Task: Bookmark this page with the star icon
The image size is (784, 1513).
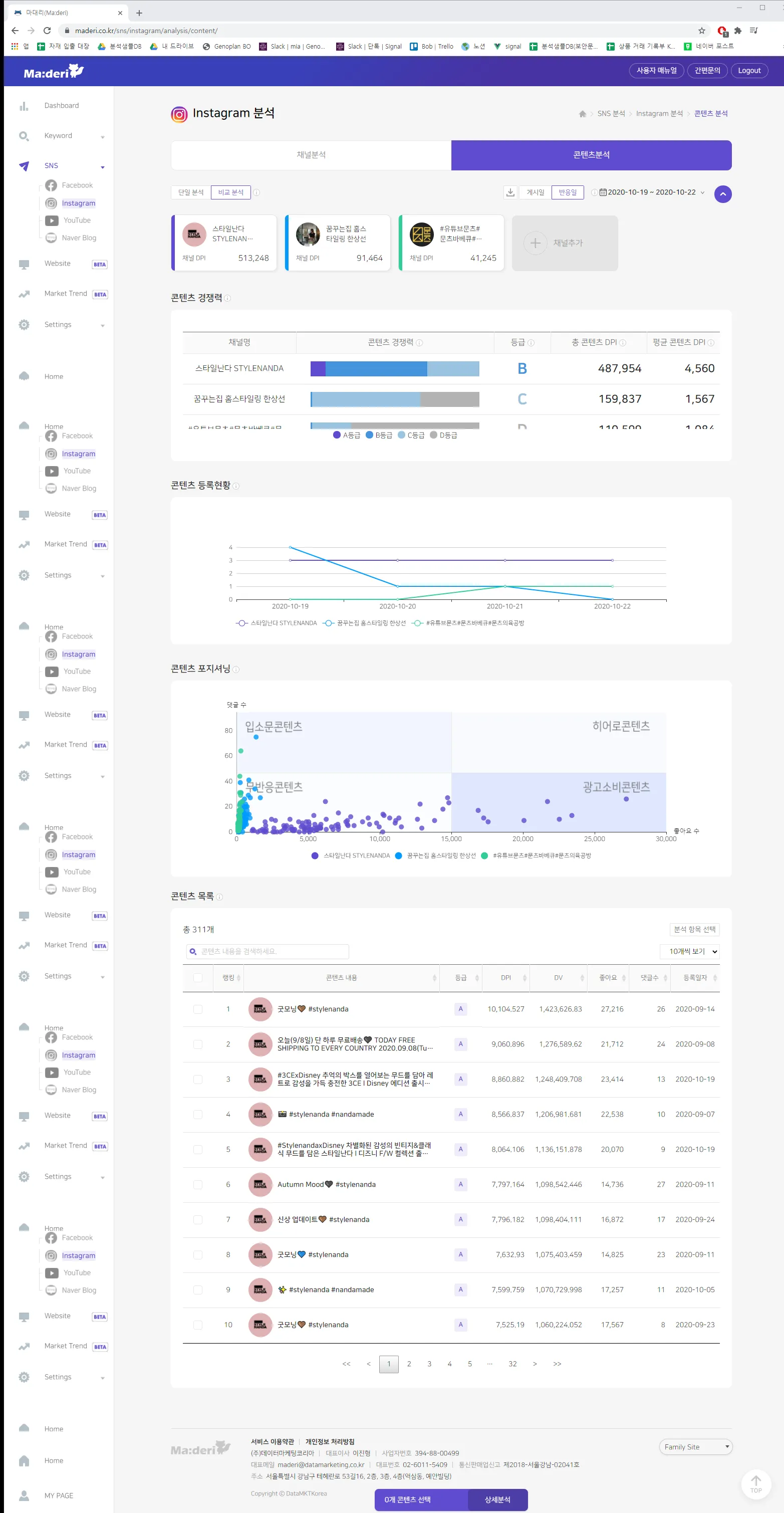Action: (x=701, y=31)
